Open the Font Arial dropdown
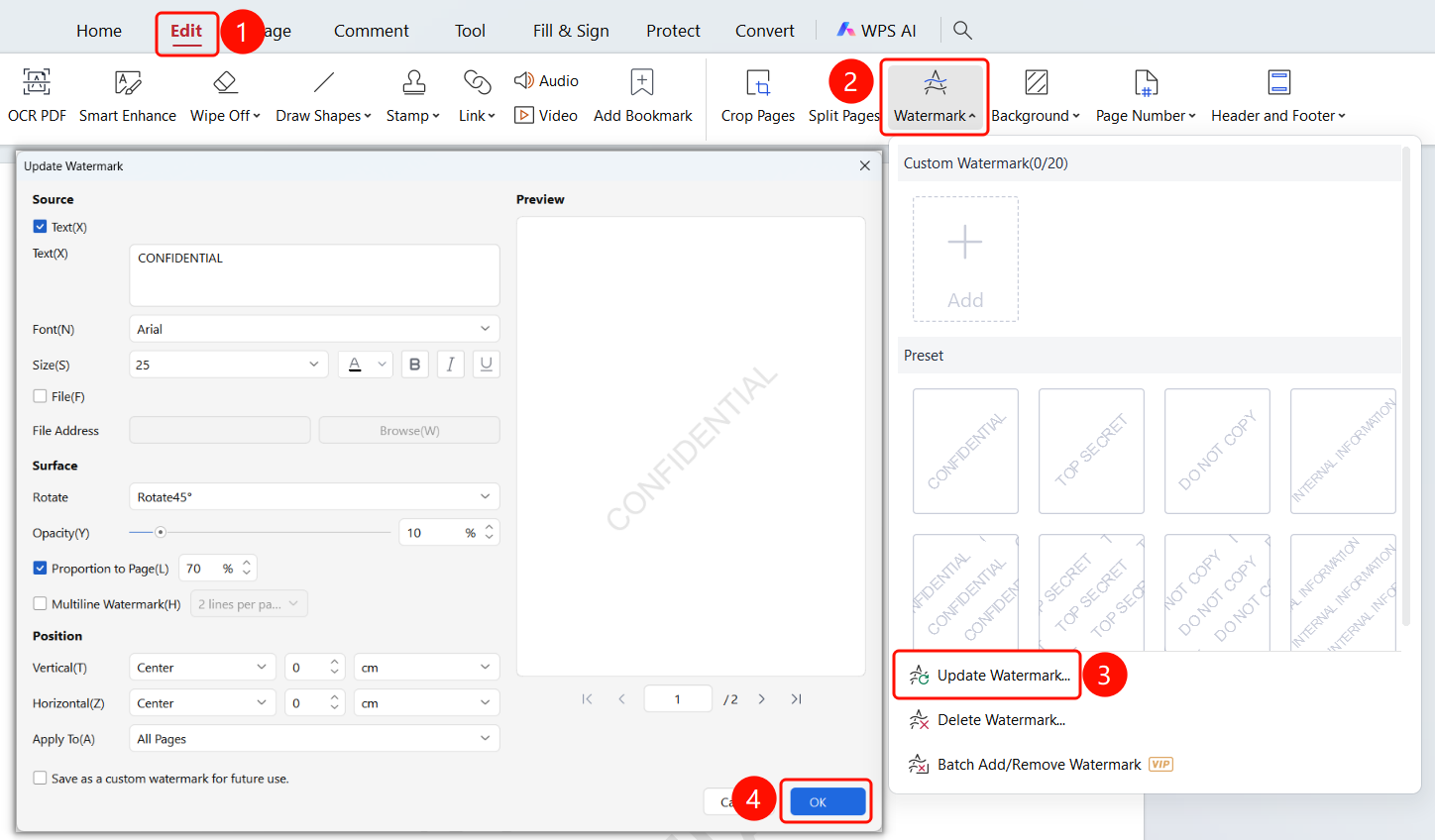The width and height of the screenshot is (1435, 840). 314,329
